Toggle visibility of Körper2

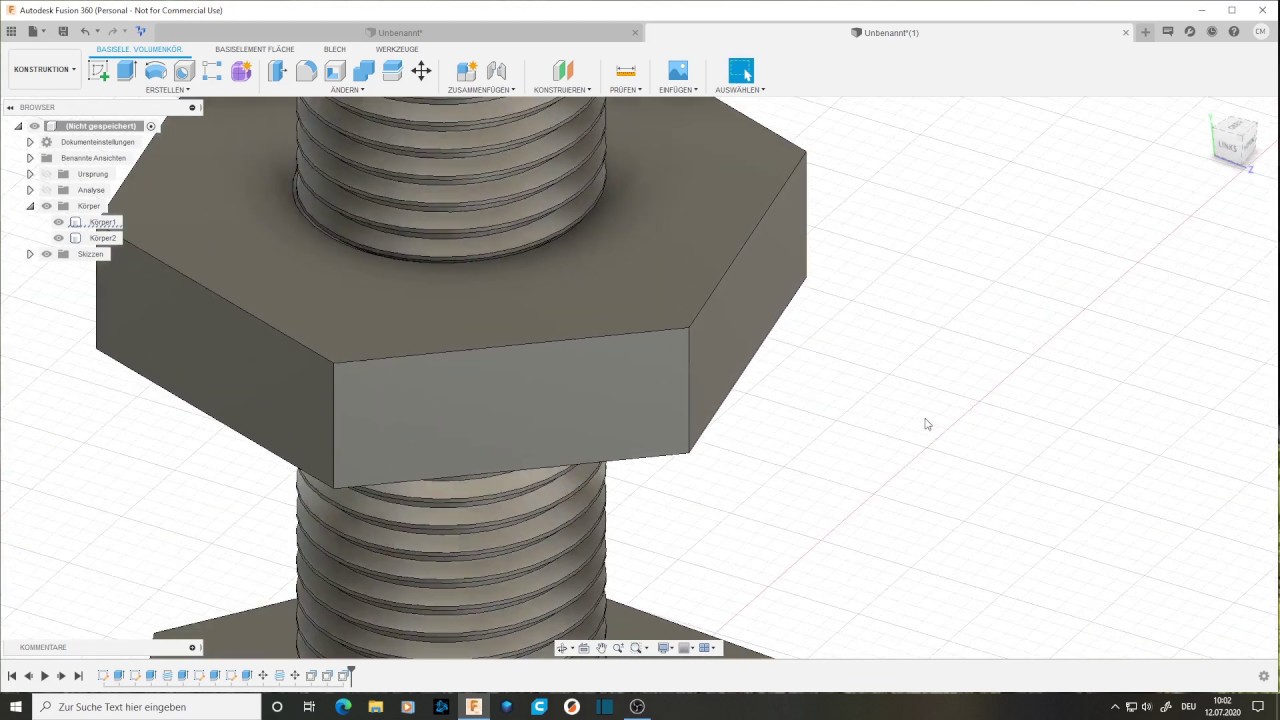point(59,238)
